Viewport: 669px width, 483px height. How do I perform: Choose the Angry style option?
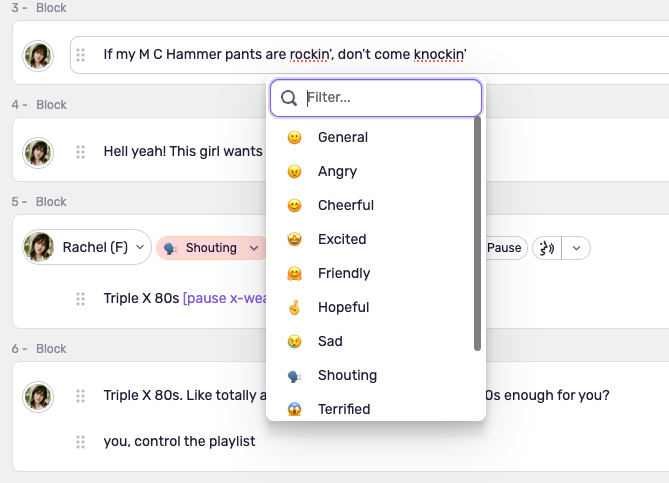click(337, 171)
